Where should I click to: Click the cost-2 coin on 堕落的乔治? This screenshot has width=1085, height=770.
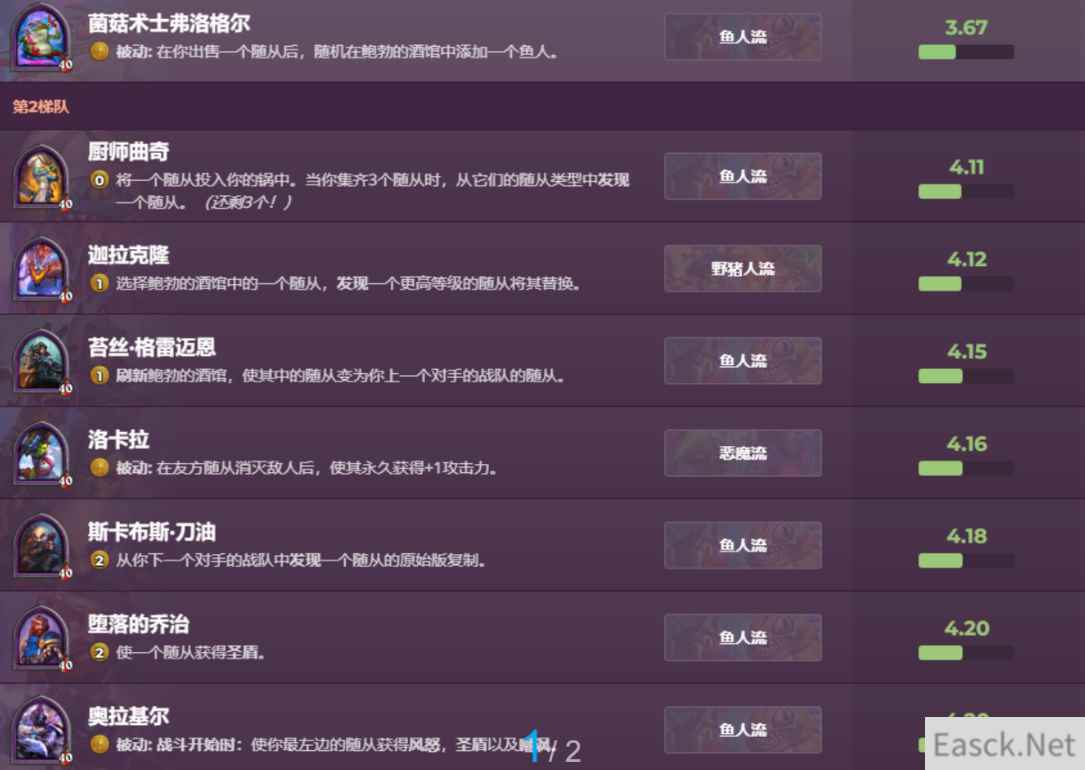(100, 652)
